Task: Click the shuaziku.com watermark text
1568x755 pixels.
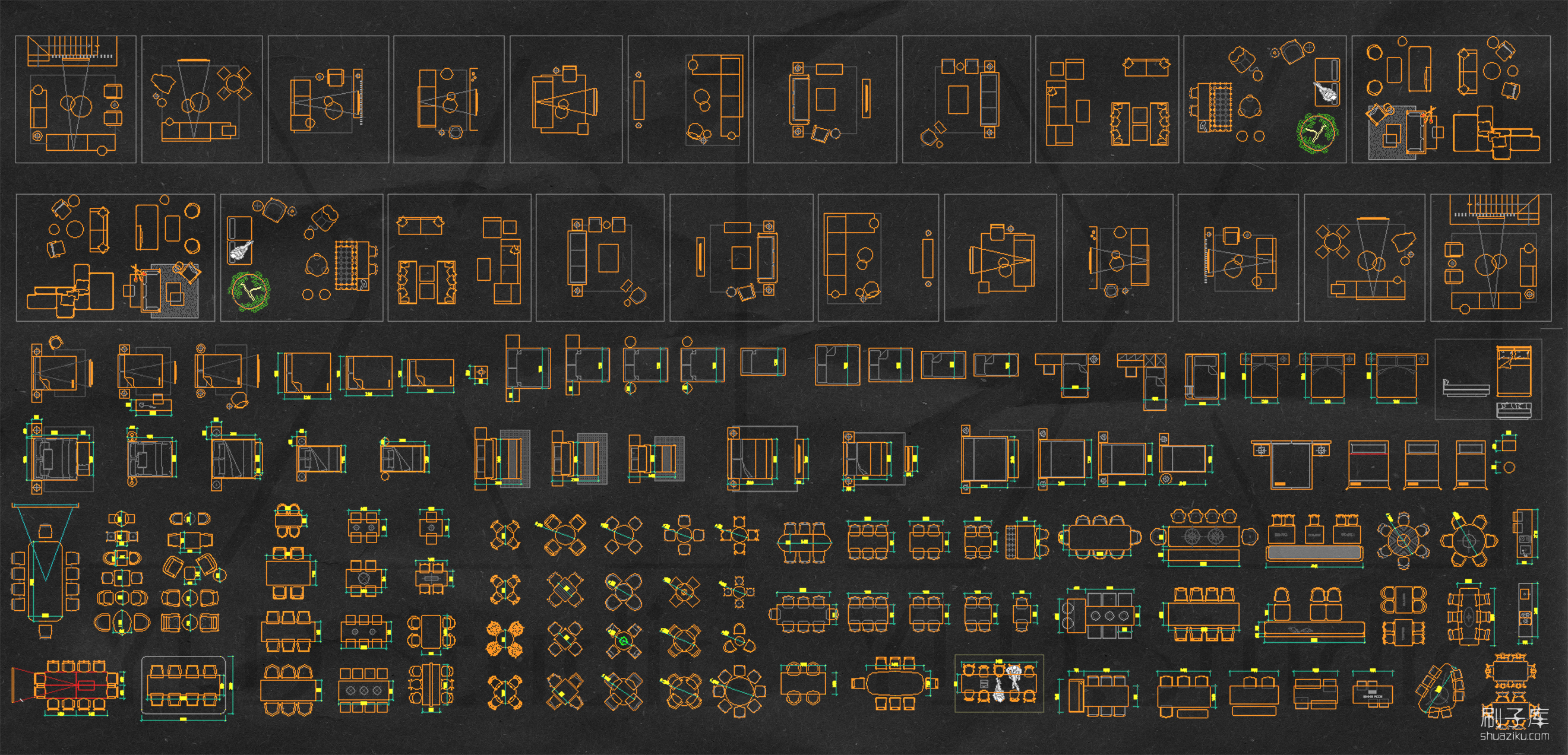Action: [x=1514, y=736]
